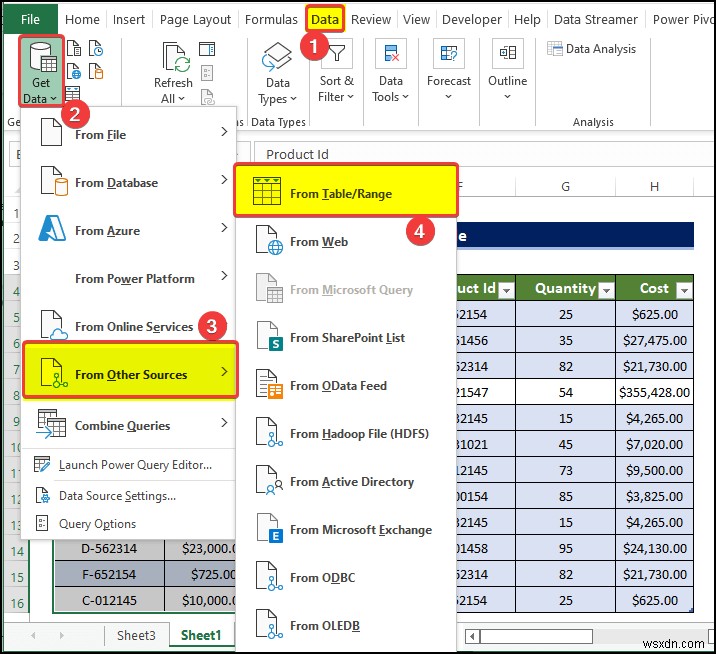Screen dimensions: 716x654
Task: Open the Data Types gallery
Action: tap(277, 73)
